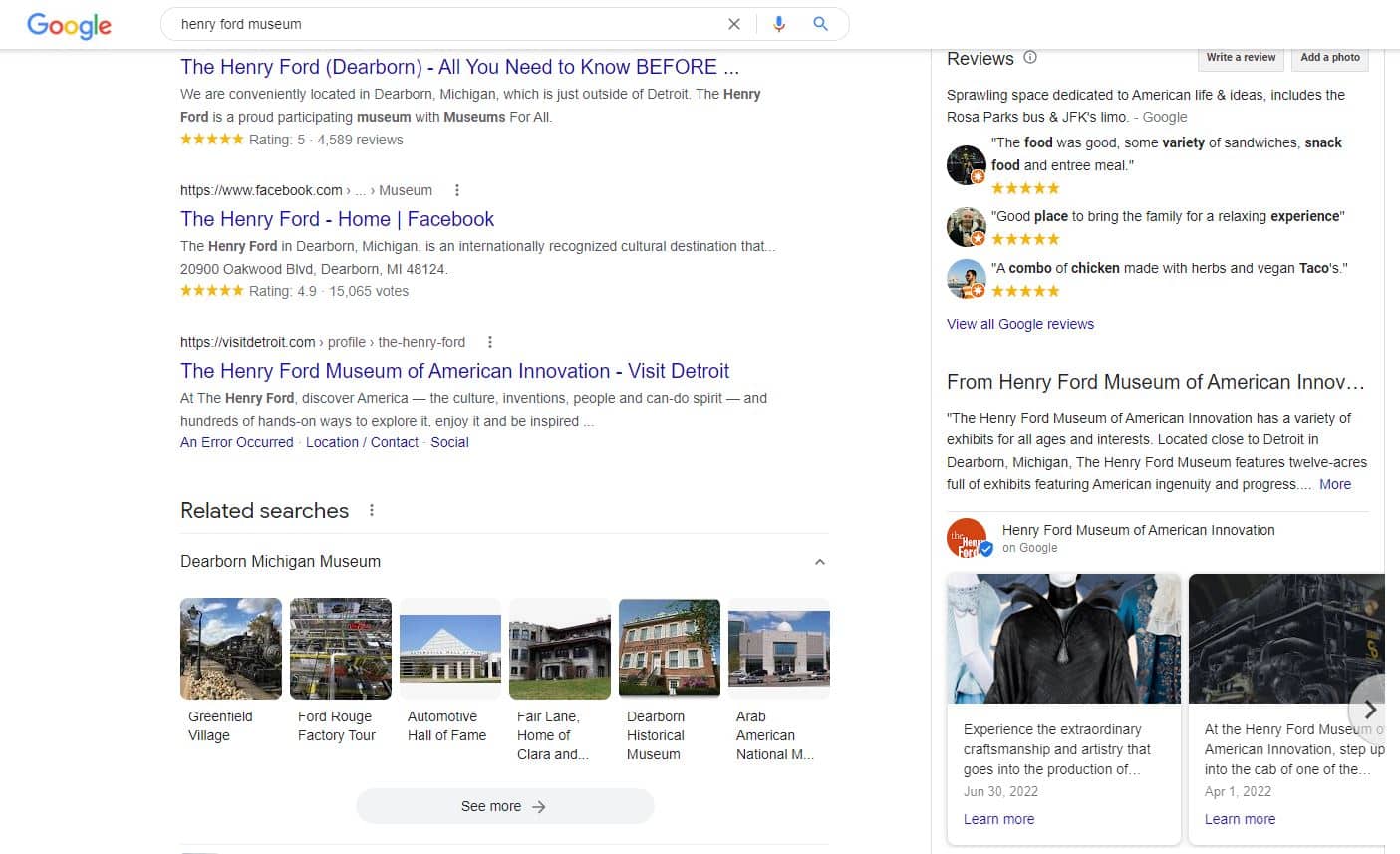Click reviewer avatar beside family experience review

pyautogui.click(x=966, y=227)
